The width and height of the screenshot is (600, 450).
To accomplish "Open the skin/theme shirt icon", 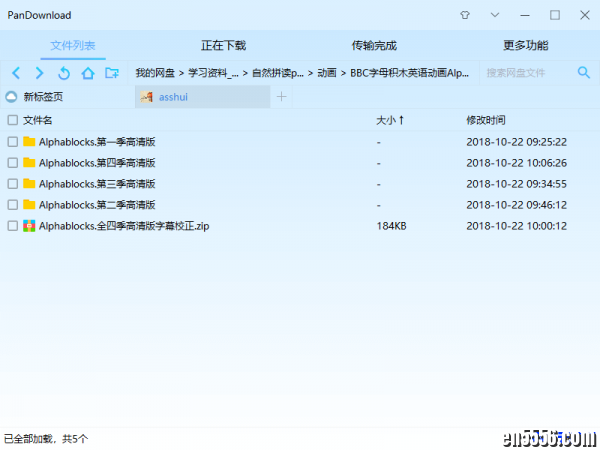I will pyautogui.click(x=464, y=15).
